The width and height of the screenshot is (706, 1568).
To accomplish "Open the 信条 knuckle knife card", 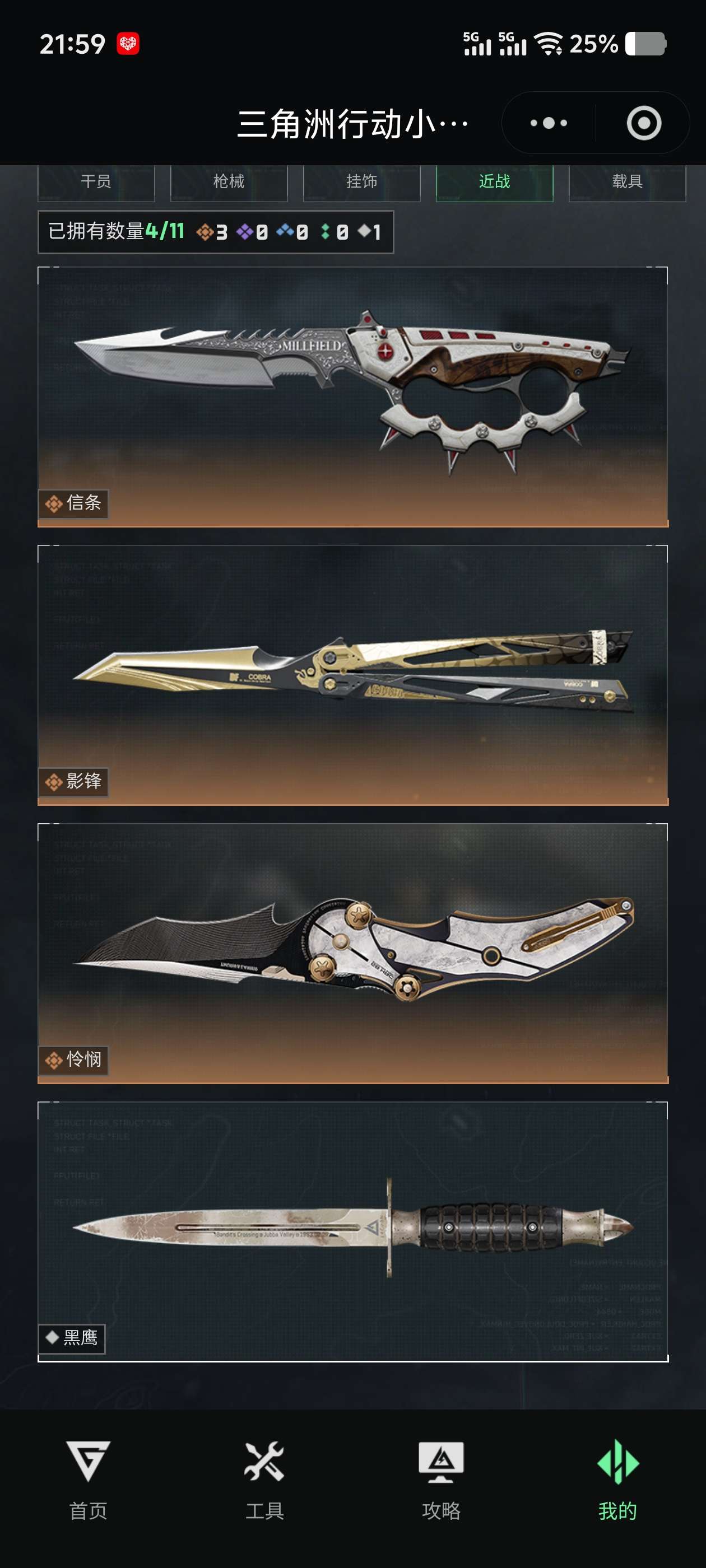I will (x=352, y=397).
